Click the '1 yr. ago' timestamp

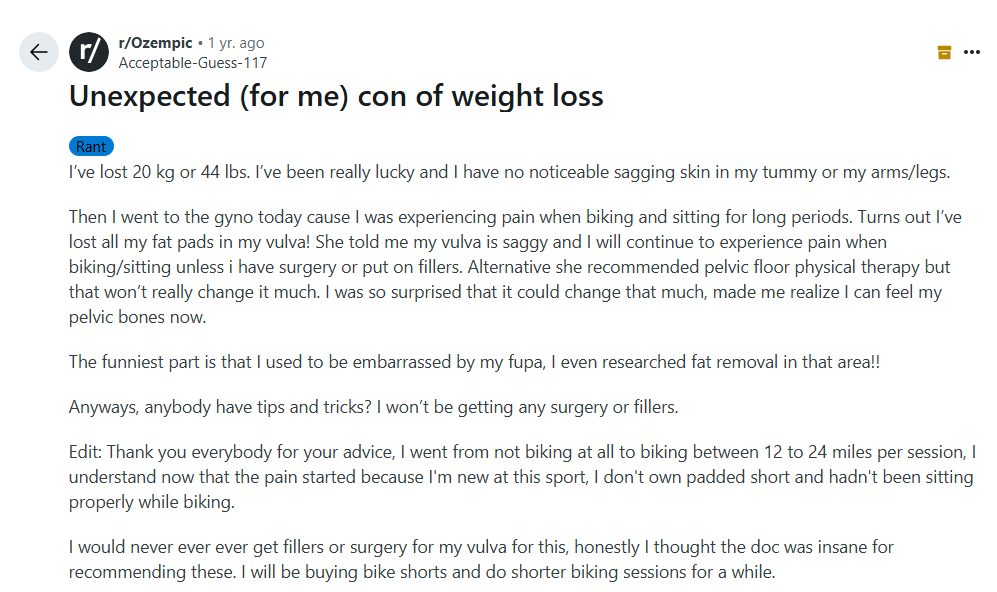236,43
